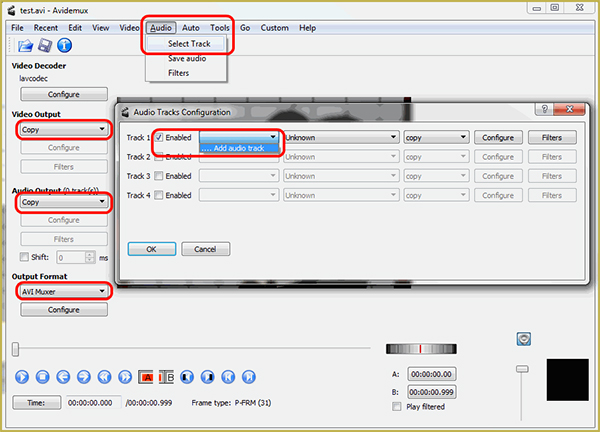Open the Audio menu

pyautogui.click(x=161, y=28)
